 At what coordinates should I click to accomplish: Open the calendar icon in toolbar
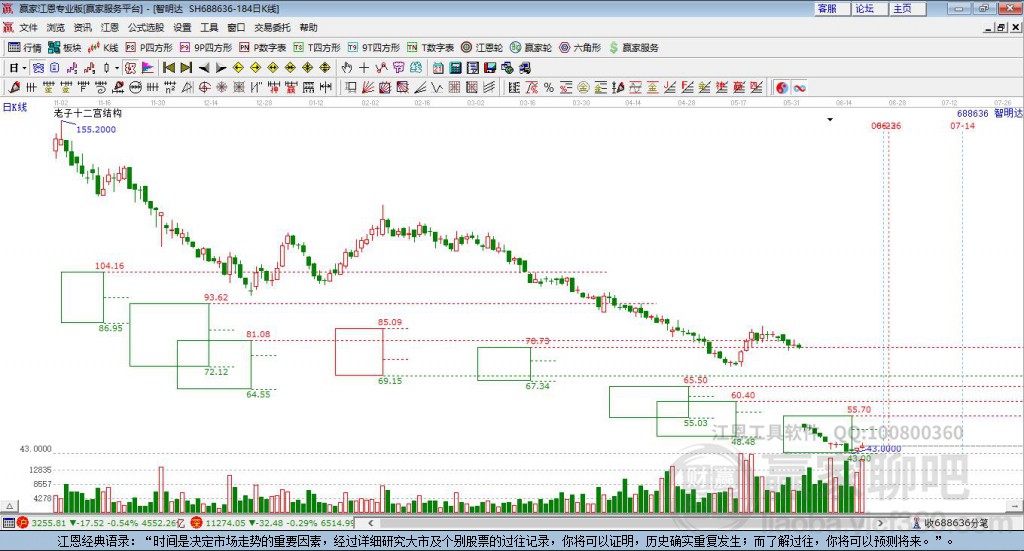[x=438, y=68]
